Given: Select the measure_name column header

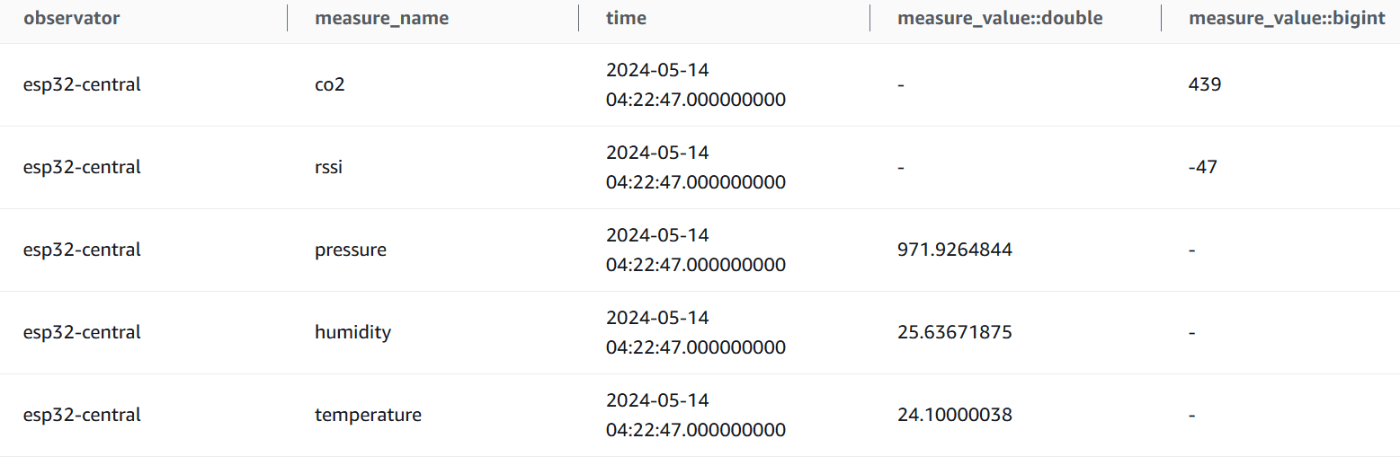Looking at the screenshot, I should tap(381, 18).
